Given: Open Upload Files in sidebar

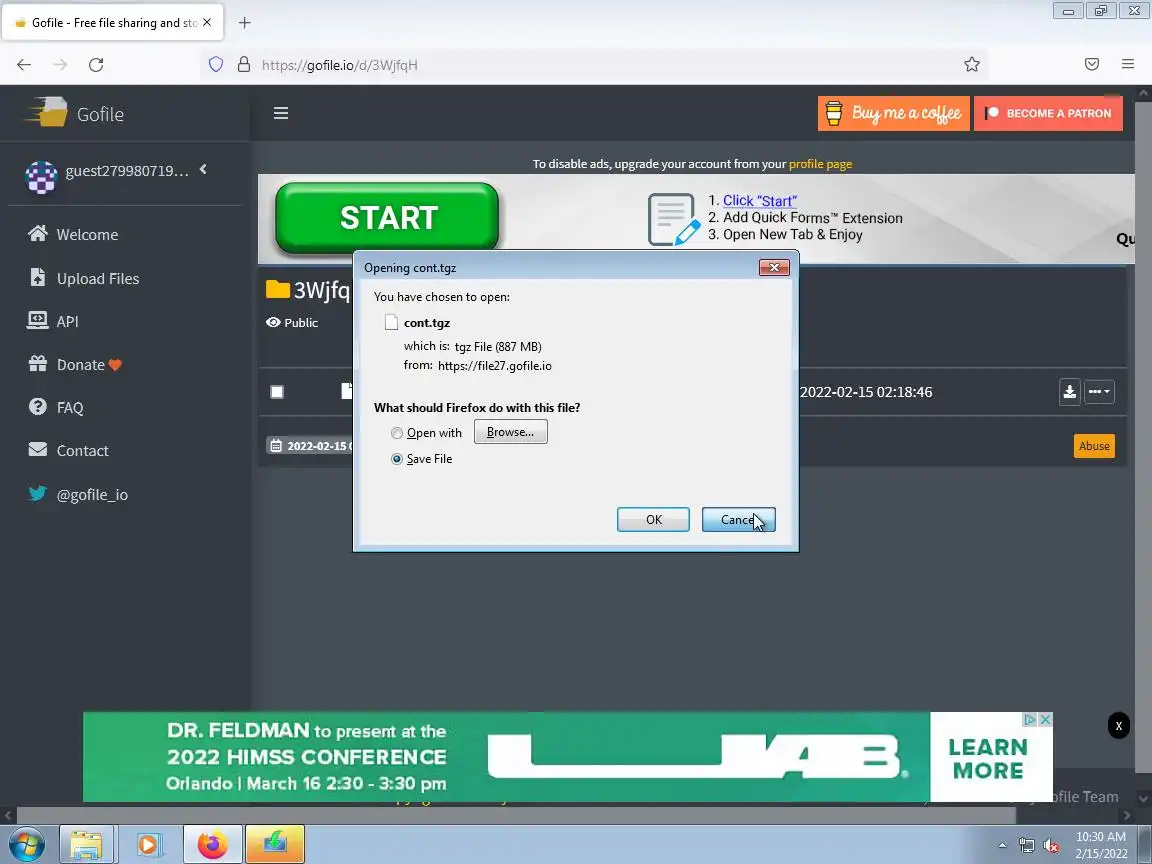Looking at the screenshot, I should pos(83,278).
